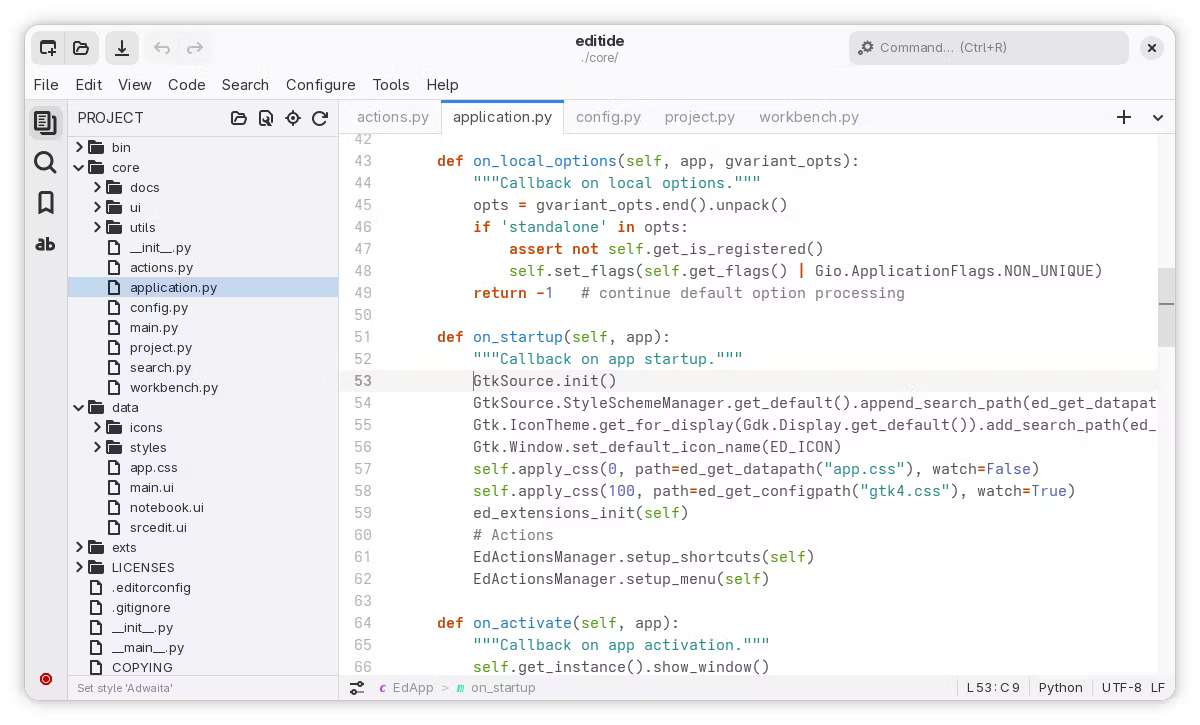Viewport: 1200px width, 725px height.
Task: Switch to the workbench.py tab
Action: click(809, 117)
